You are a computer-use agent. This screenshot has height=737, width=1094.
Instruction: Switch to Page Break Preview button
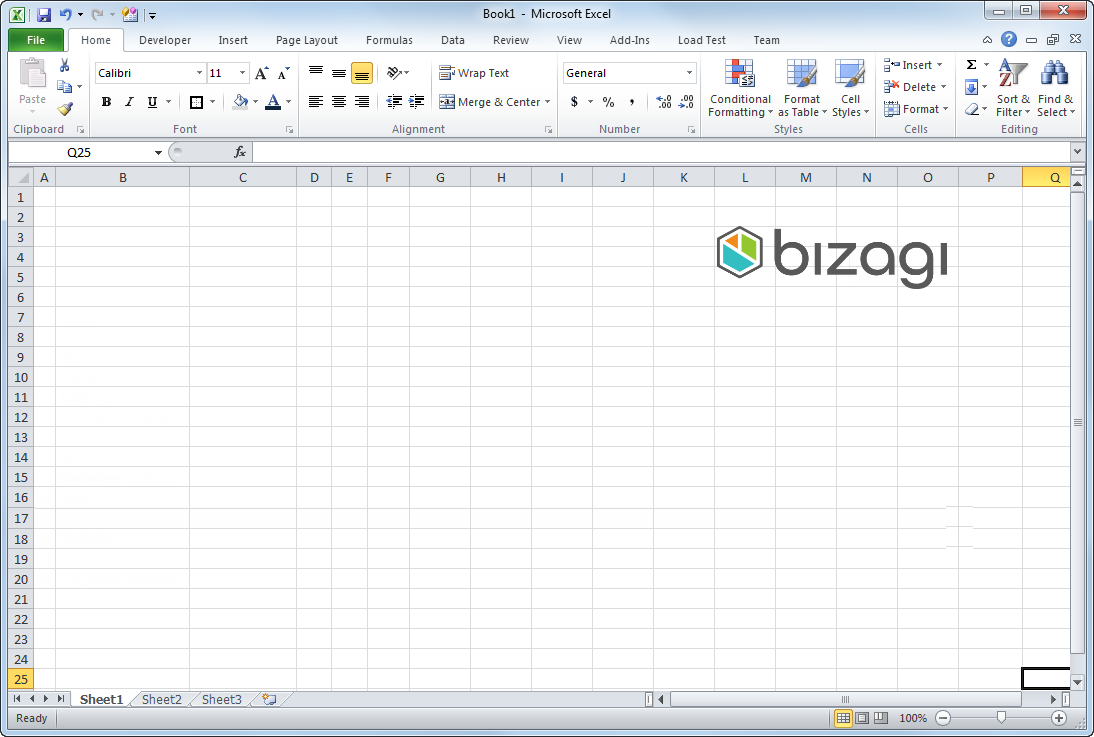coord(881,718)
